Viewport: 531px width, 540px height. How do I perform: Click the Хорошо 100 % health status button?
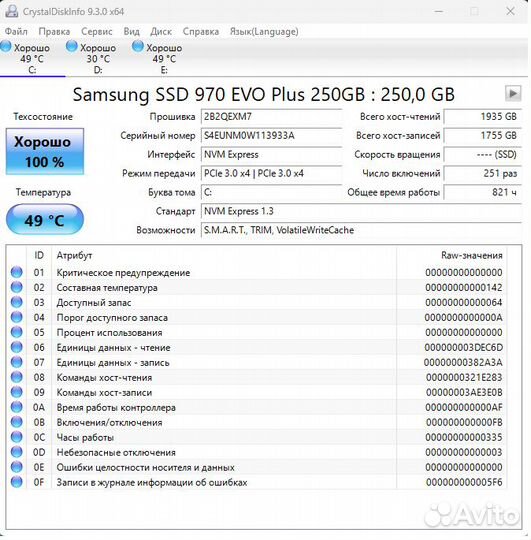click(45, 152)
